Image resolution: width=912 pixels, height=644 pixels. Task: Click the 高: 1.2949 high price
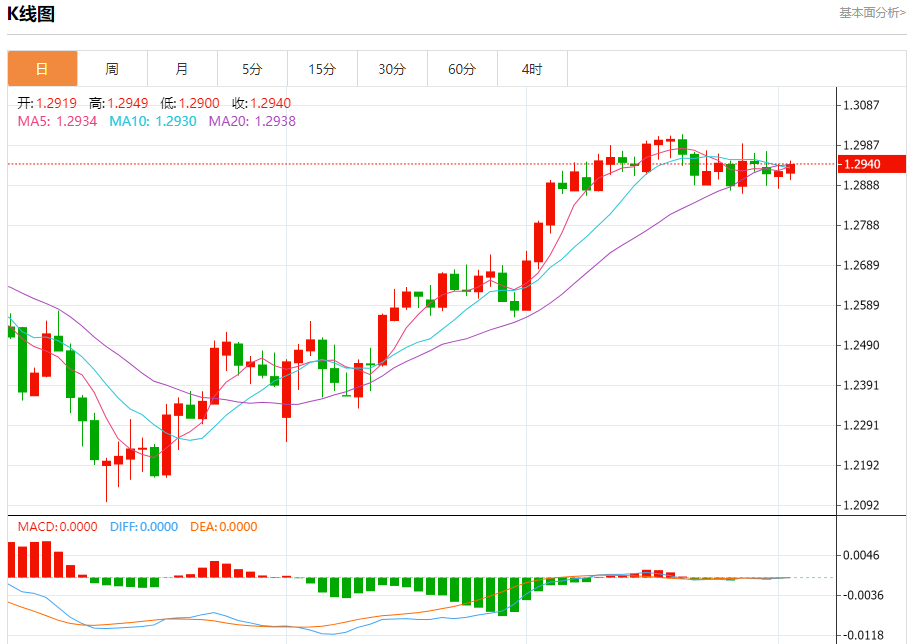coord(119,103)
